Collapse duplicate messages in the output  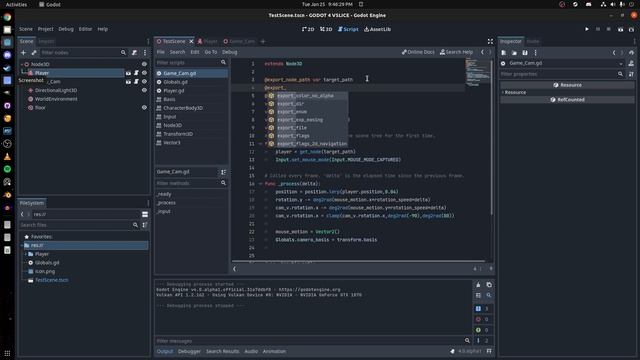(x=478, y=295)
